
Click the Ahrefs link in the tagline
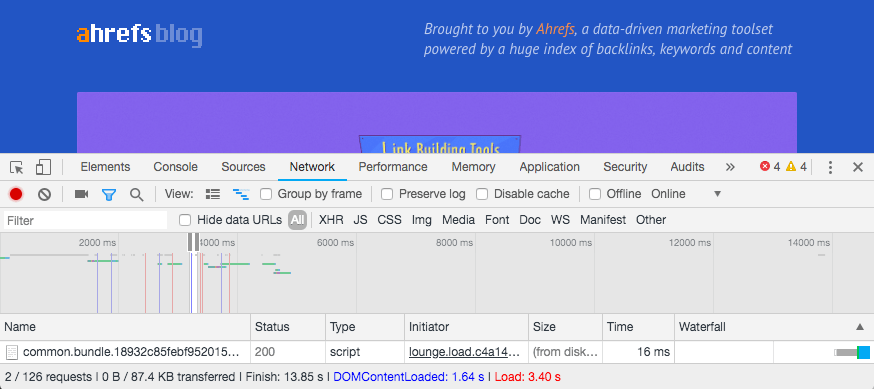coord(555,29)
